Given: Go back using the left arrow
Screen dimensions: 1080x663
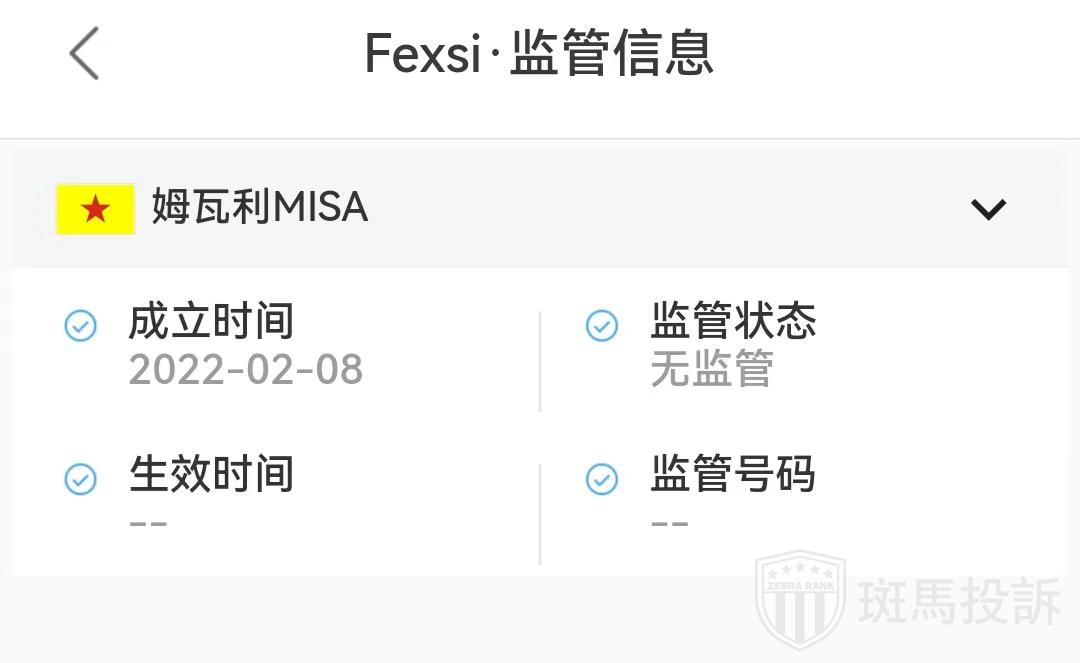Looking at the screenshot, I should pyautogui.click(x=84, y=53).
